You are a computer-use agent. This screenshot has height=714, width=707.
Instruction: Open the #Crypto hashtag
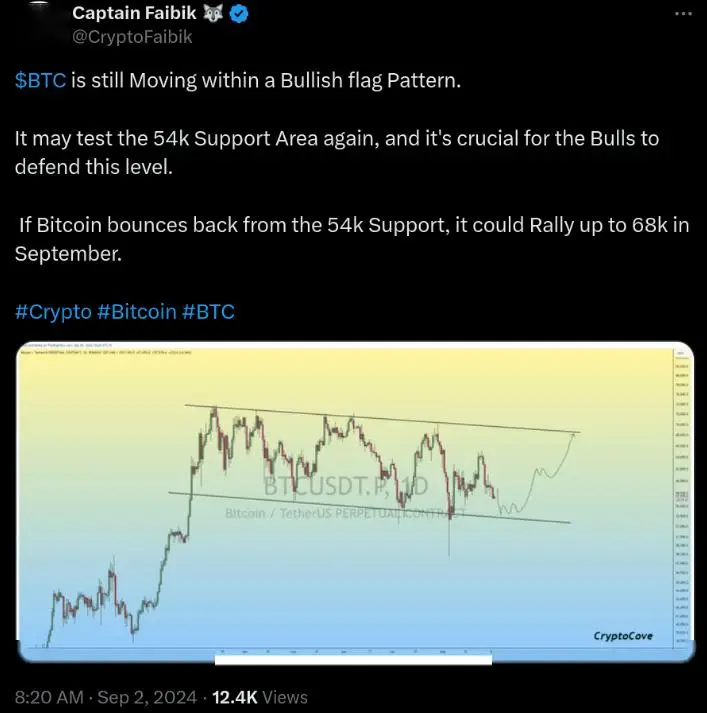53,312
